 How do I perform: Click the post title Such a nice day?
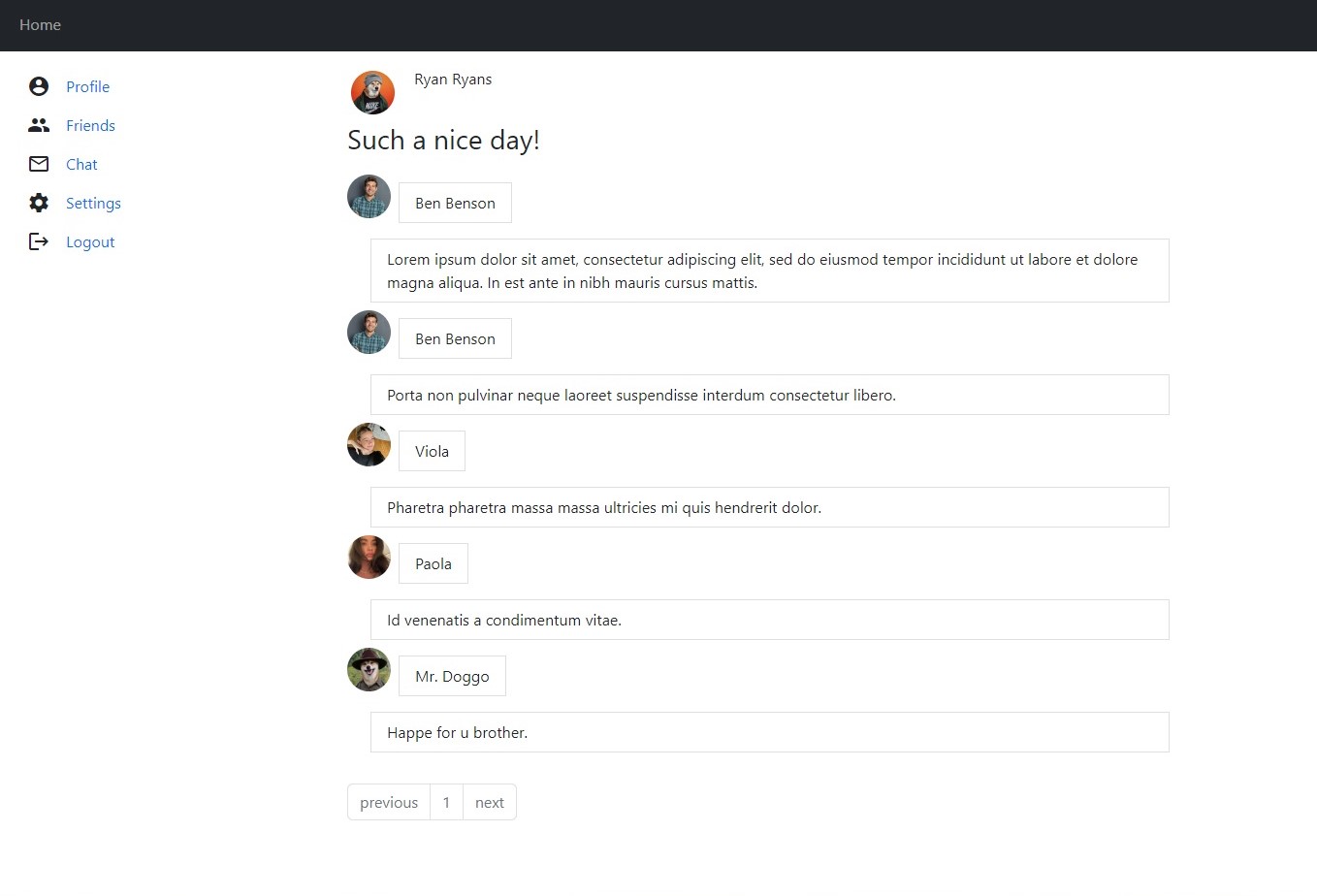pos(443,140)
